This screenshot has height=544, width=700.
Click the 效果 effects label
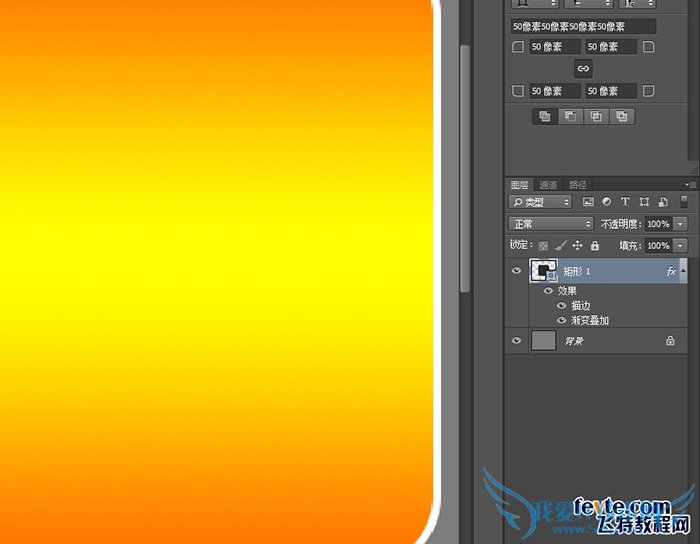pos(567,291)
